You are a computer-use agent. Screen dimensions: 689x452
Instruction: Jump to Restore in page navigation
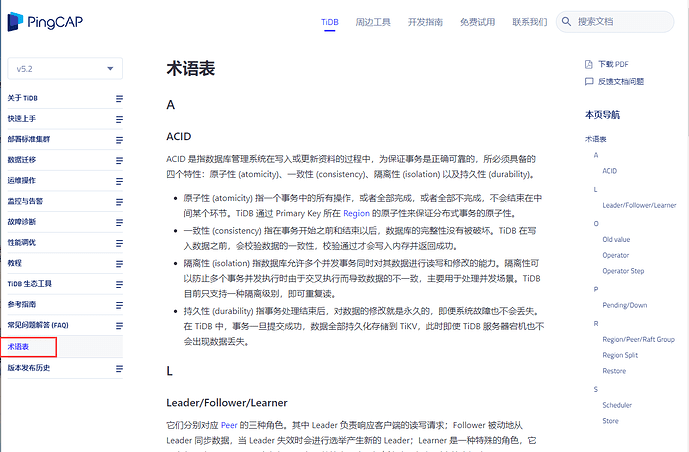point(614,371)
